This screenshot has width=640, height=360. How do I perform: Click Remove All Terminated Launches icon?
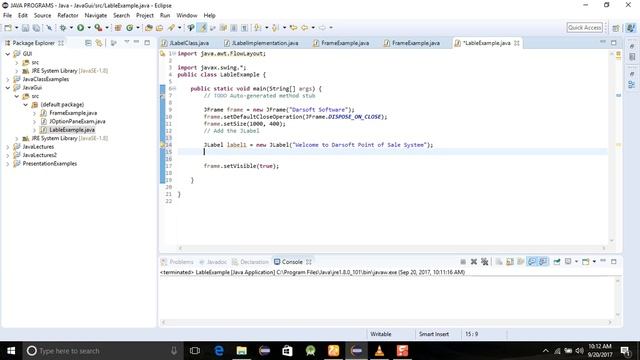[484, 262]
